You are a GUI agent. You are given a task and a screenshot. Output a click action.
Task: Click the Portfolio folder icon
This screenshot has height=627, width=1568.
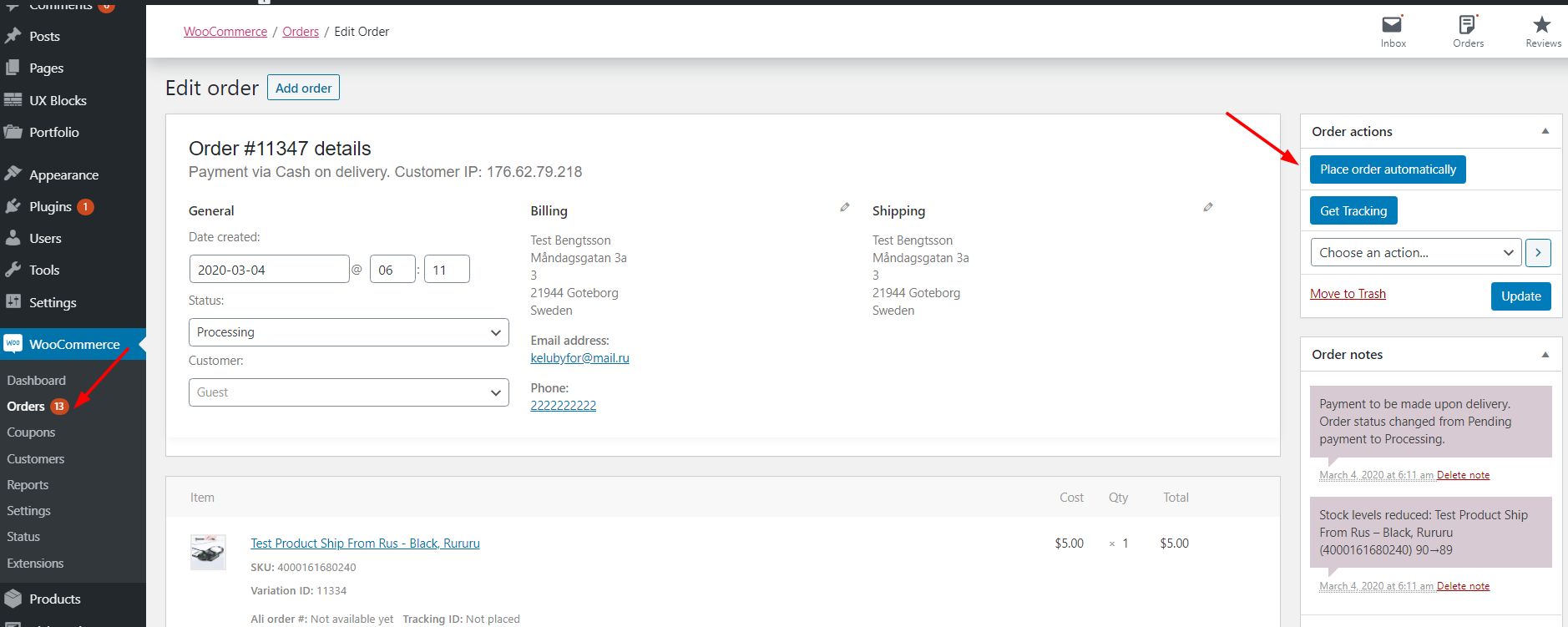click(x=13, y=132)
